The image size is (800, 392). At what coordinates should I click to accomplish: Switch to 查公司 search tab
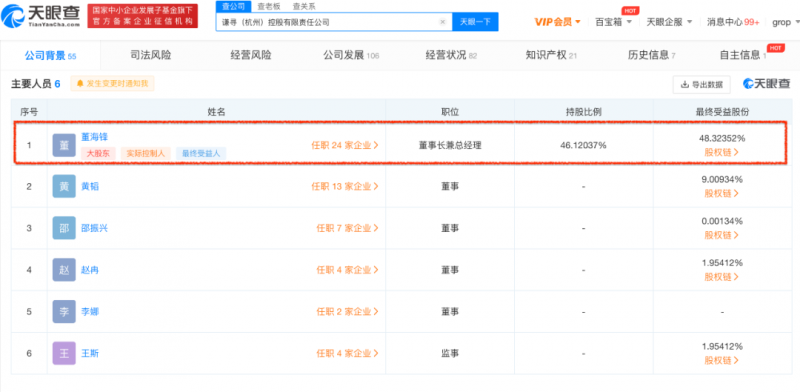point(233,7)
